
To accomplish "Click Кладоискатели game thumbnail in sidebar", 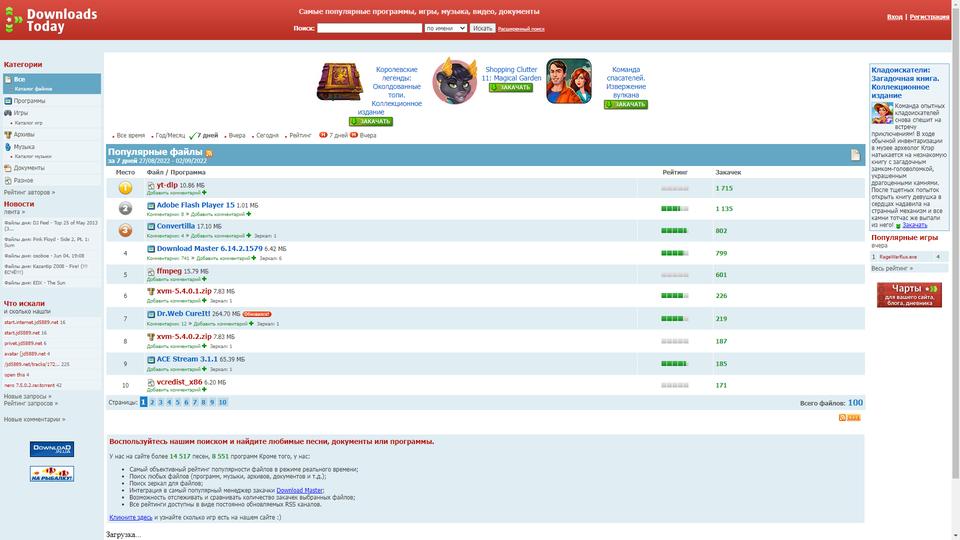I will 882,113.
